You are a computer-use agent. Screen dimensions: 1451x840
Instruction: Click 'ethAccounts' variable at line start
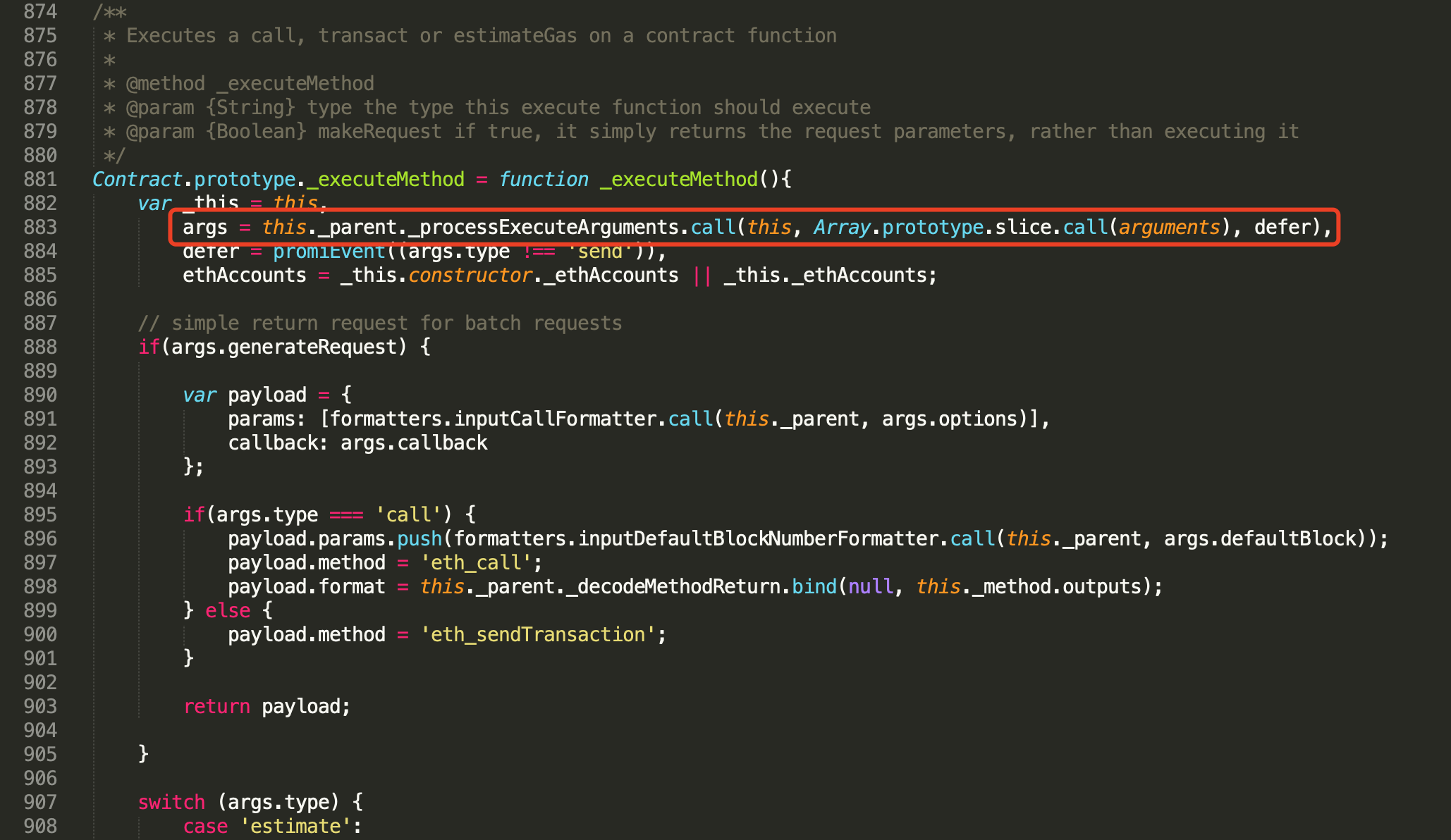[x=244, y=275]
